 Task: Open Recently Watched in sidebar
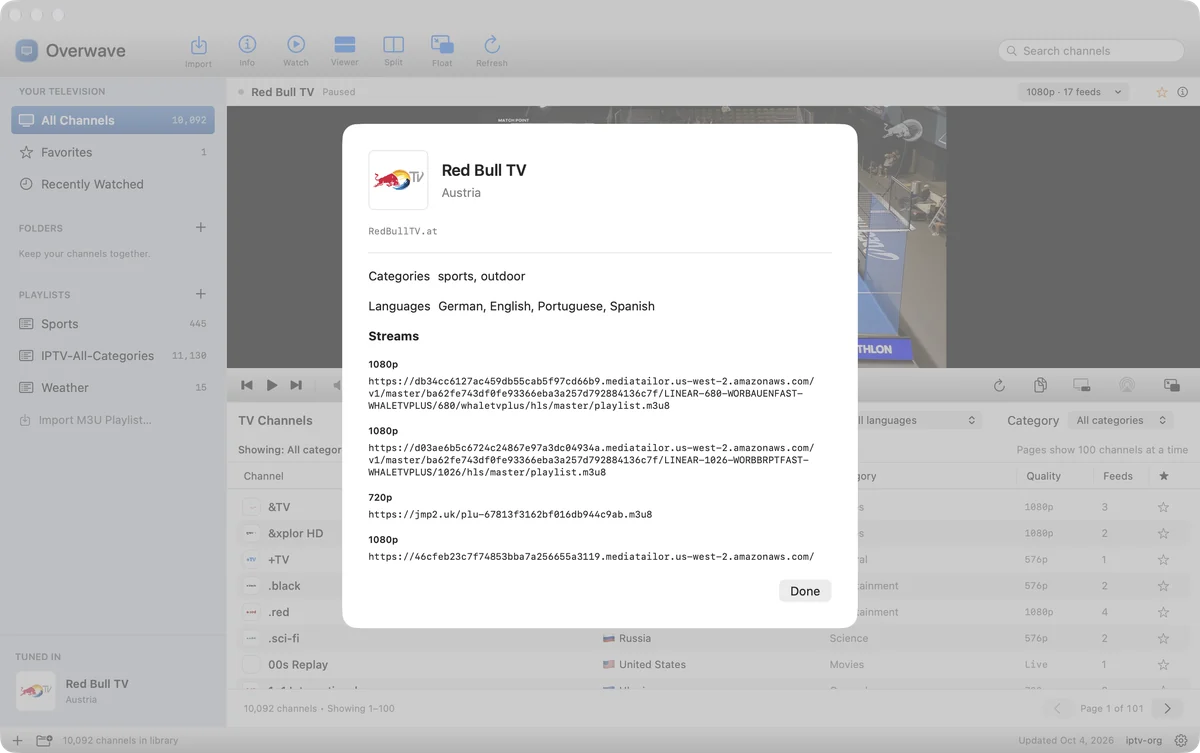(113, 184)
